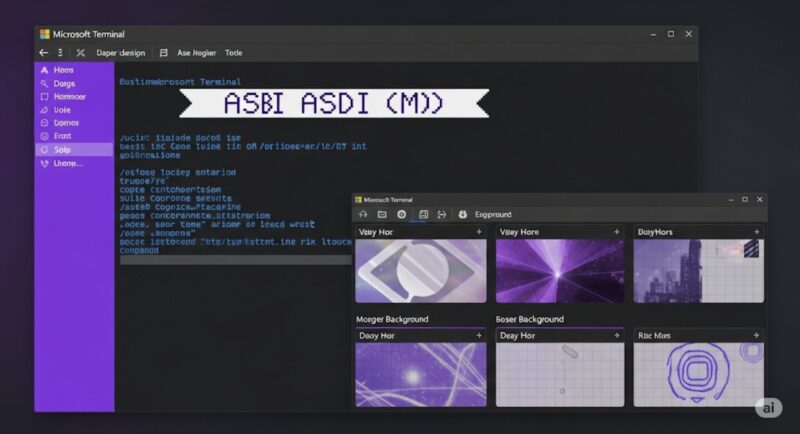Select the Rtic Mies concentric rings thumbnail
The width and height of the screenshot is (800, 434).
coord(698,374)
